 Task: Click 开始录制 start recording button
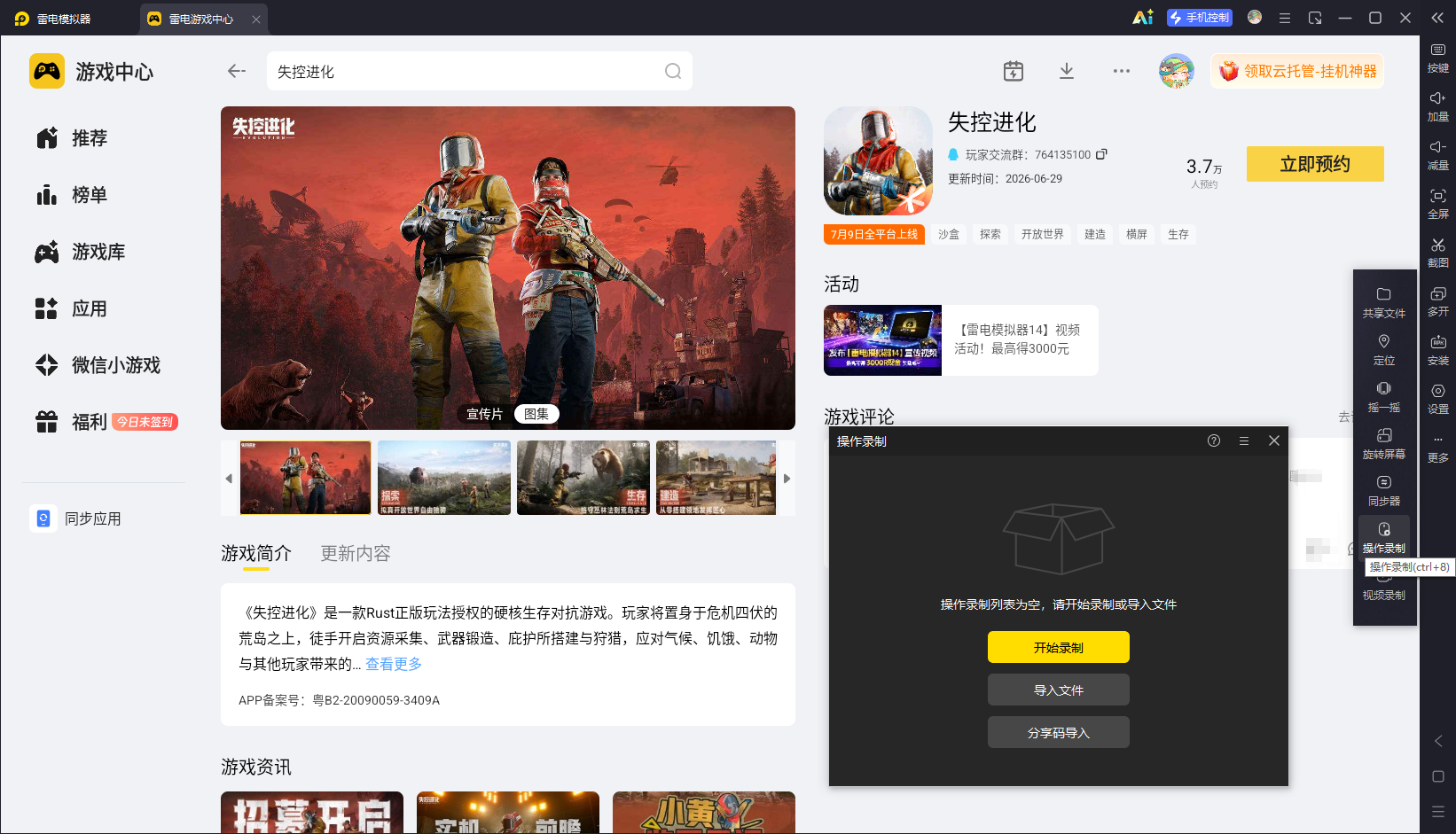(1059, 647)
